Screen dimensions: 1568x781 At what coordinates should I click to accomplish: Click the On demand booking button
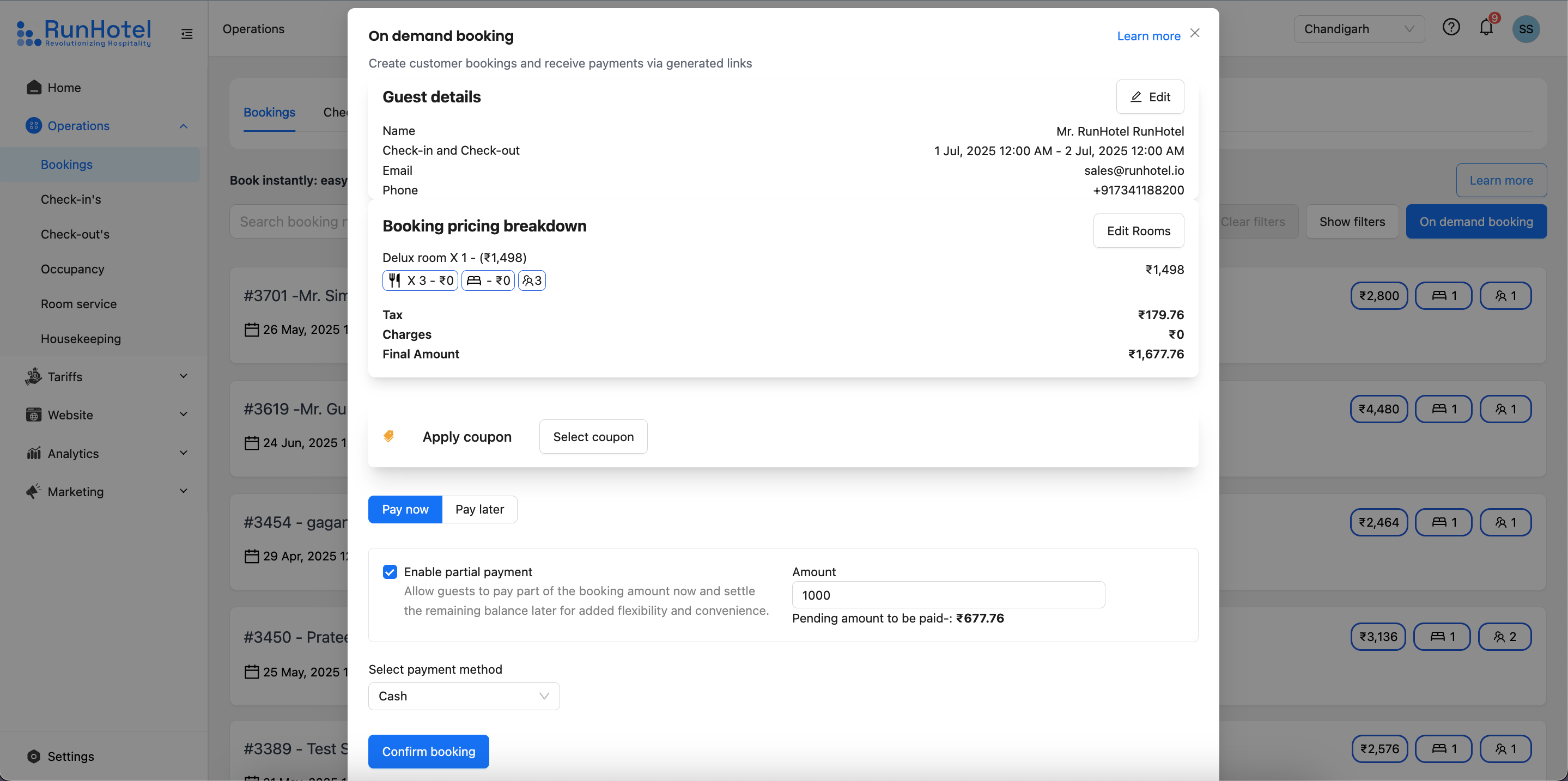coord(1476,222)
